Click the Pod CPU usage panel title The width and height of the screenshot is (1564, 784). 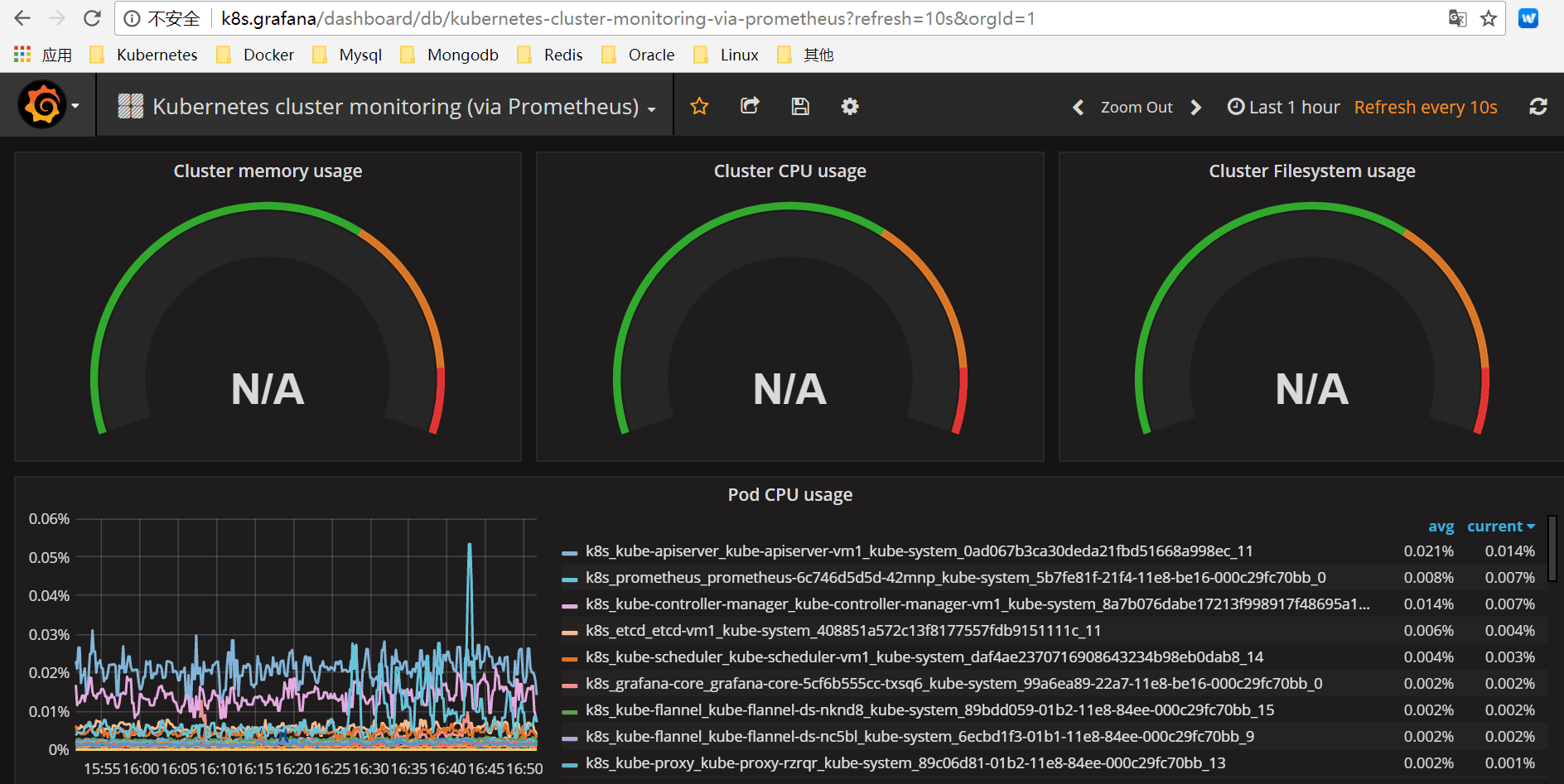coord(790,495)
